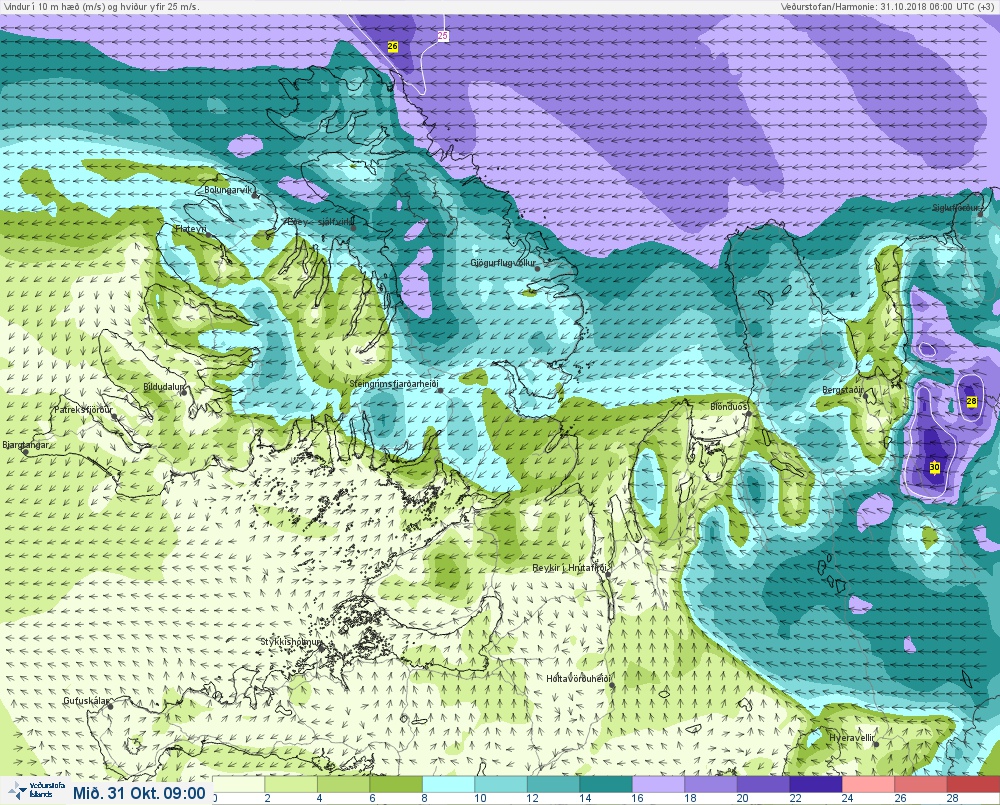Click the gust contour label 25

[x=443, y=36]
